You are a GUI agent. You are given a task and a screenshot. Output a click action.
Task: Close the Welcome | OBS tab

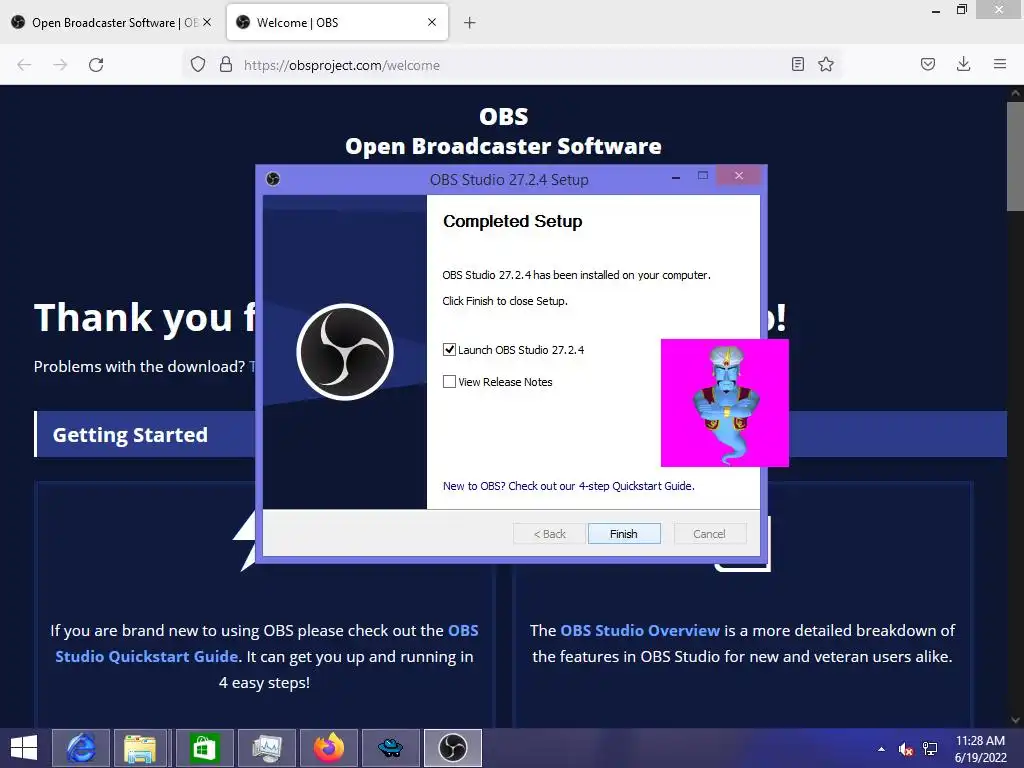point(432,22)
